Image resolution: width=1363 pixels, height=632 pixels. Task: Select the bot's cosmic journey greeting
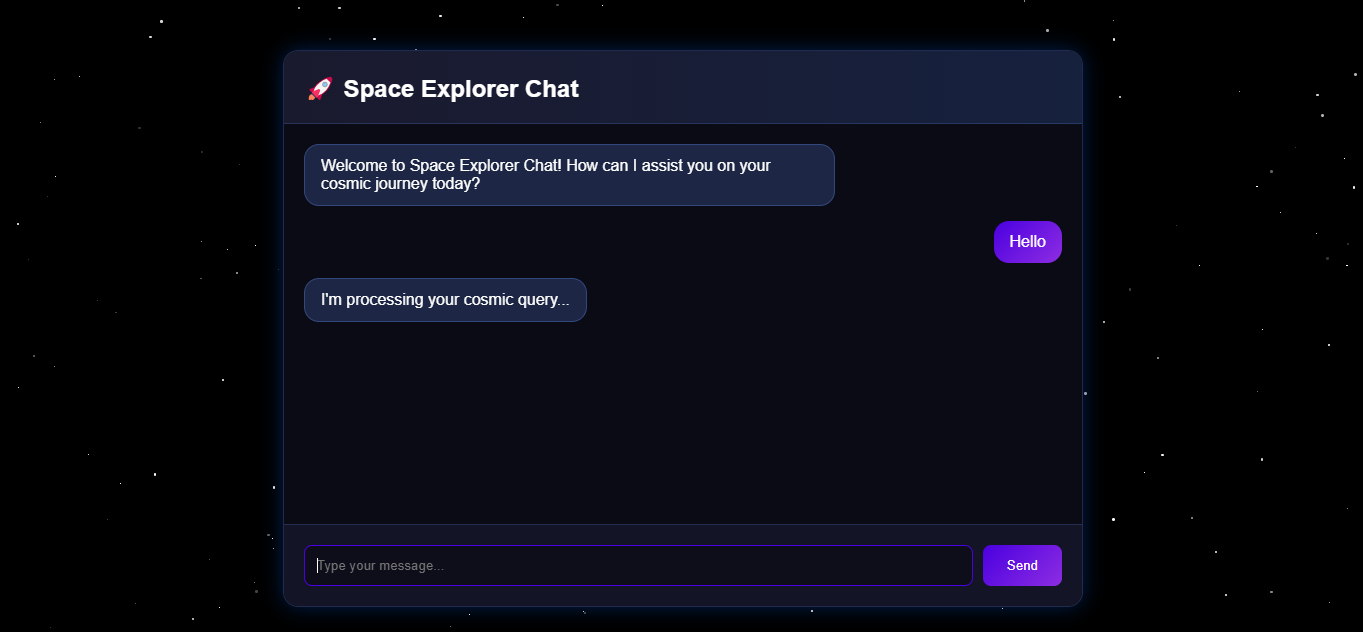[569, 175]
